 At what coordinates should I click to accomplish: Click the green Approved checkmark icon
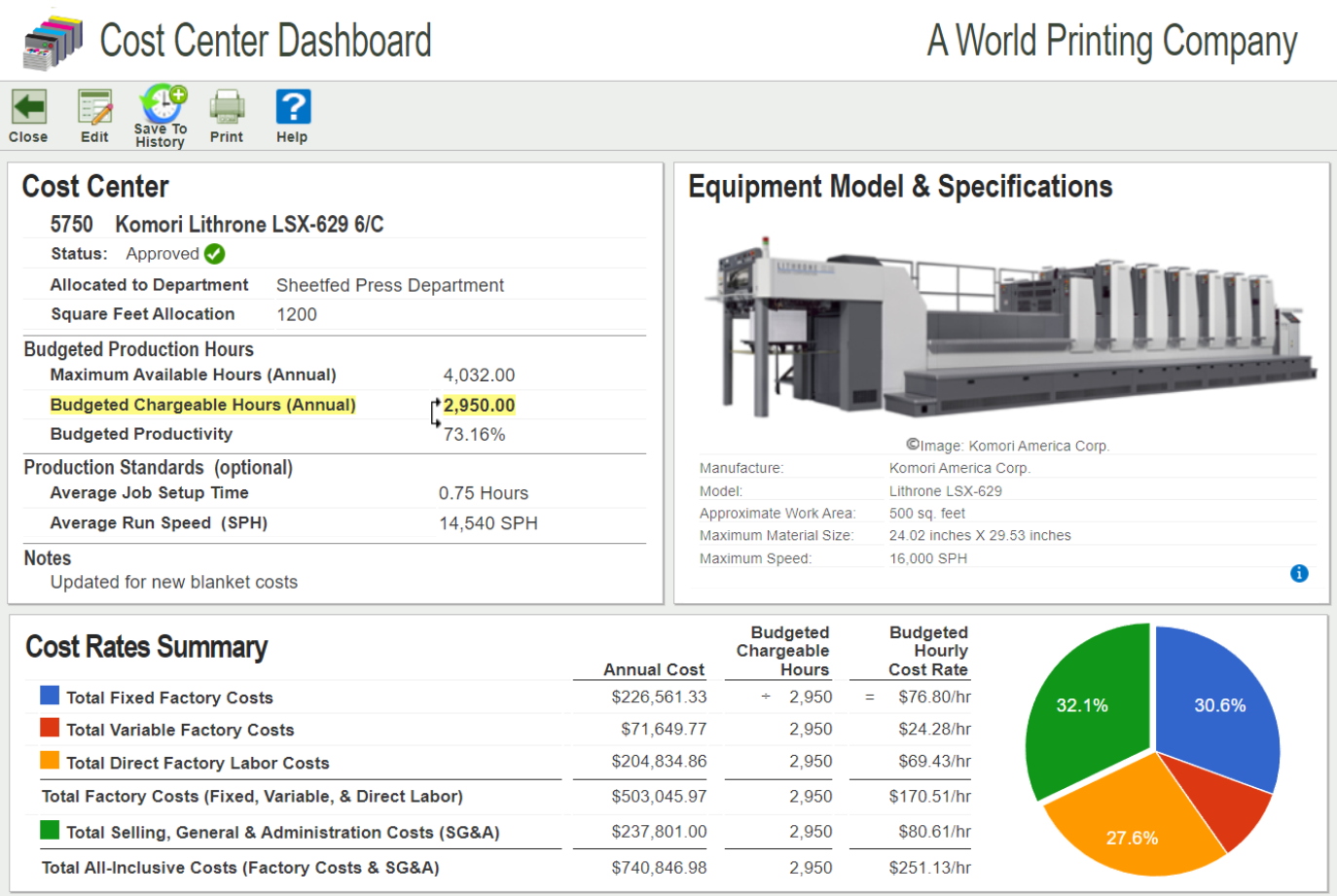coord(215,254)
